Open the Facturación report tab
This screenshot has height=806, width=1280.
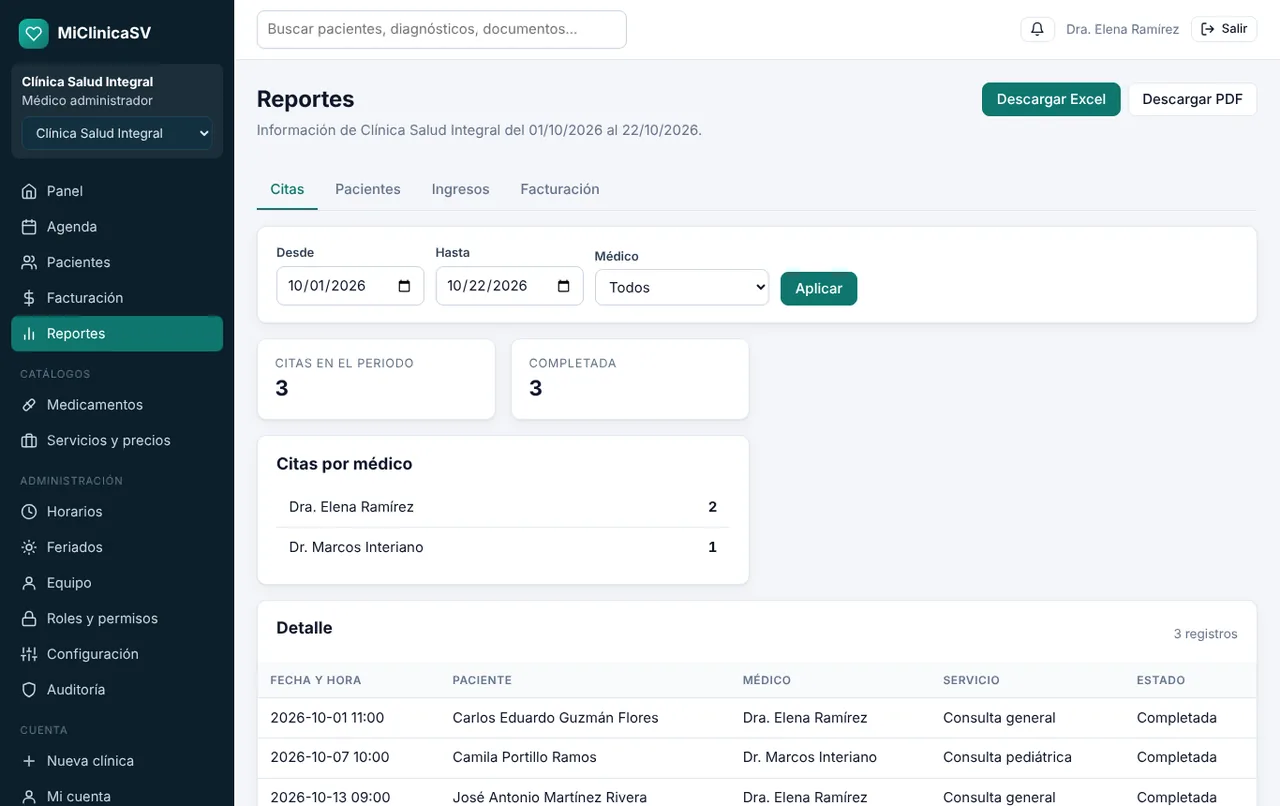pyautogui.click(x=560, y=189)
